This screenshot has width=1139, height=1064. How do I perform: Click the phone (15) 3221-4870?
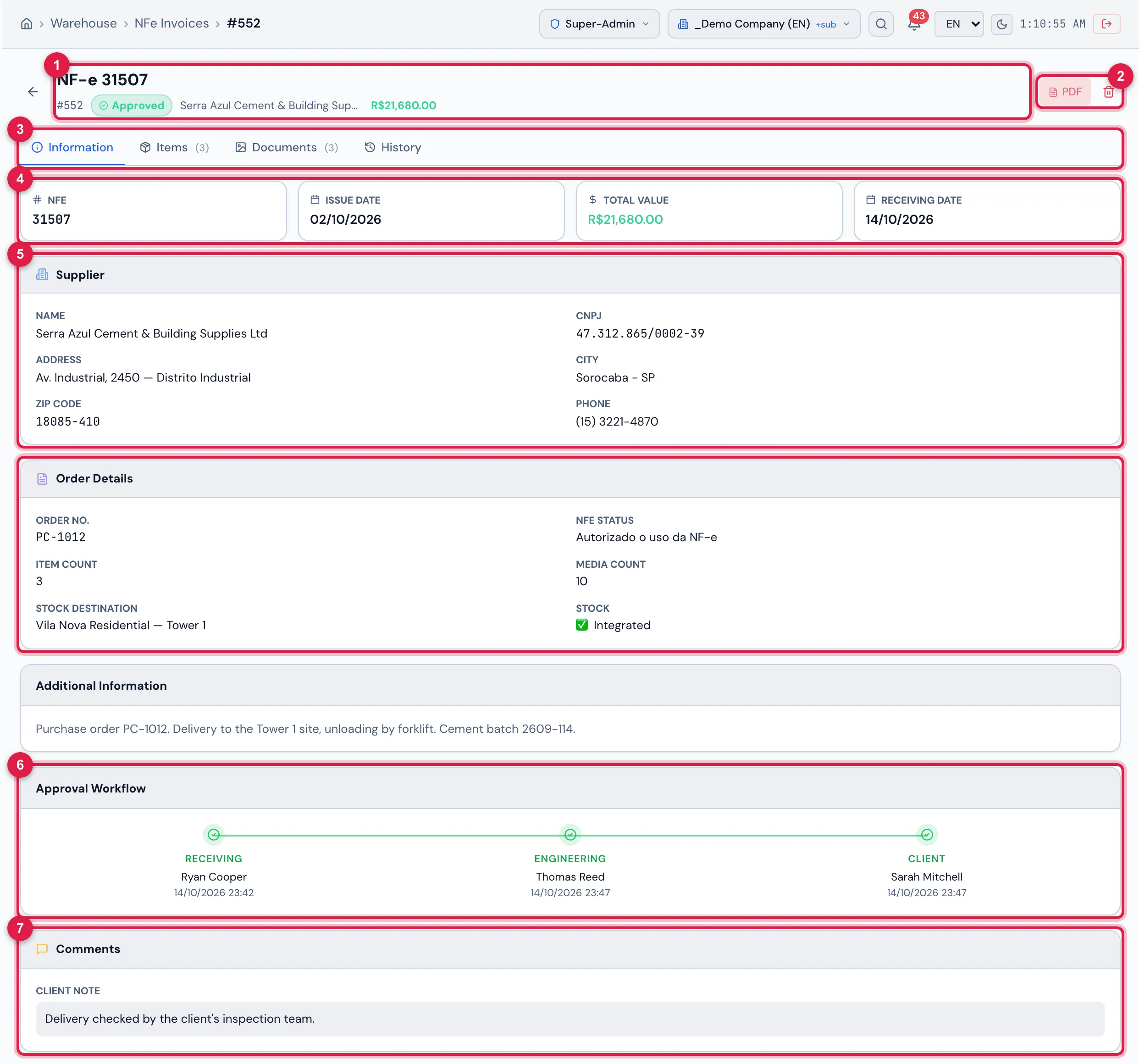pyautogui.click(x=617, y=422)
